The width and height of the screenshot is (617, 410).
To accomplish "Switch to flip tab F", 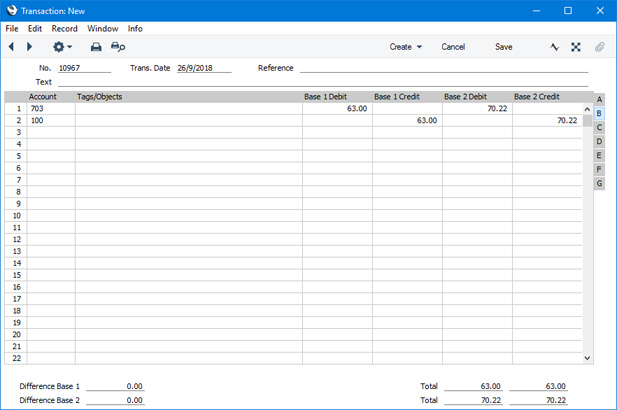I will pos(599,169).
